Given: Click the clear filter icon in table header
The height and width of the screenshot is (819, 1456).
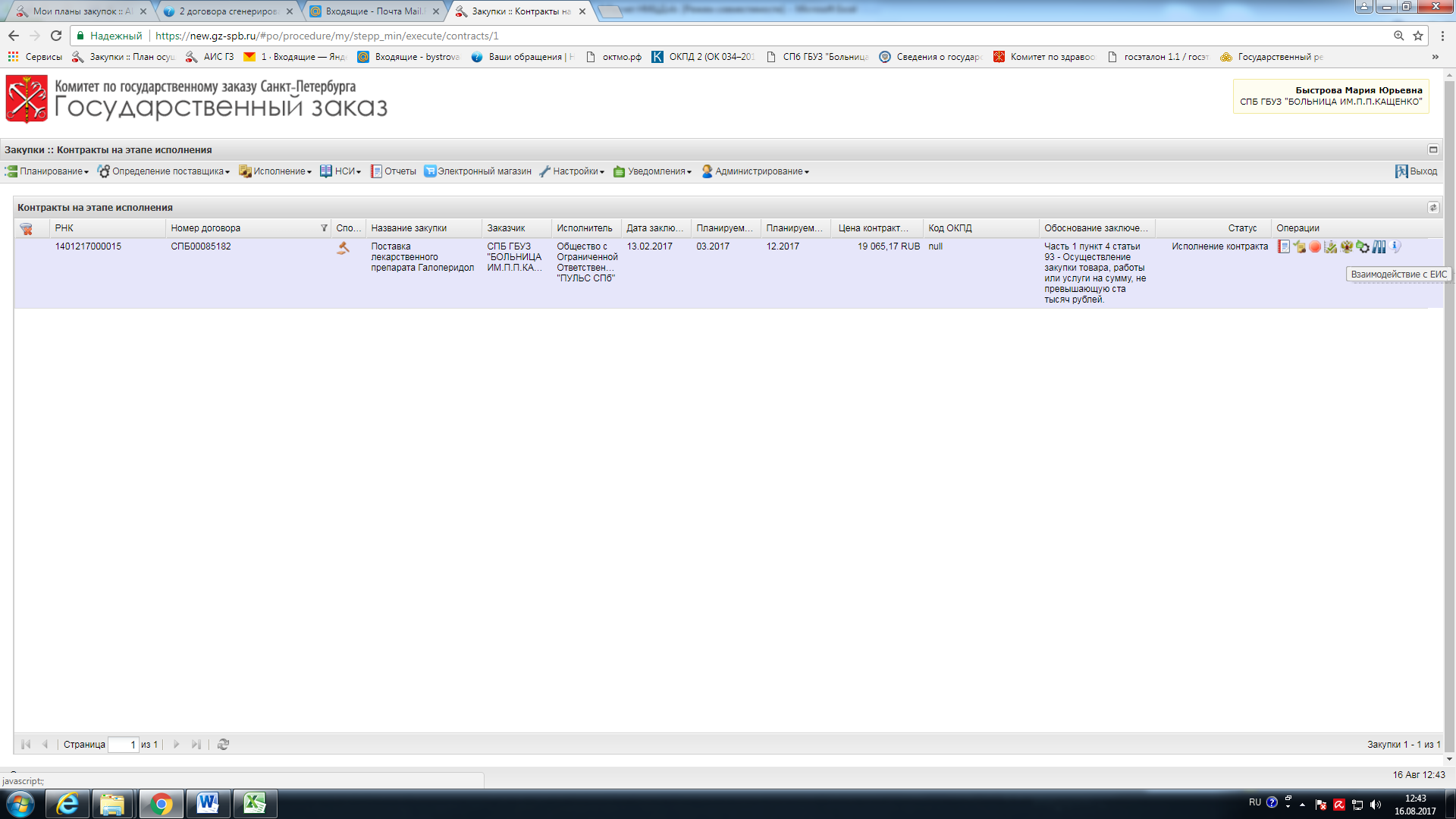Looking at the screenshot, I should click(x=27, y=229).
